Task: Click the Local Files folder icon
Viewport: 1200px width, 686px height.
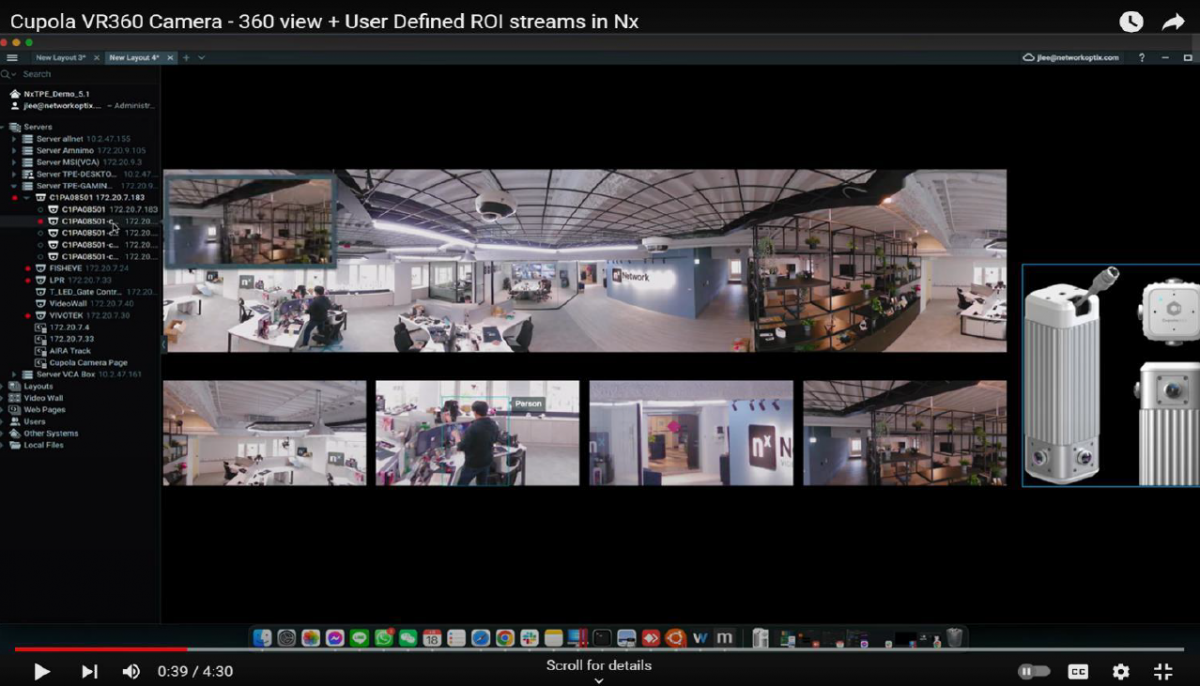Action: 15,445
